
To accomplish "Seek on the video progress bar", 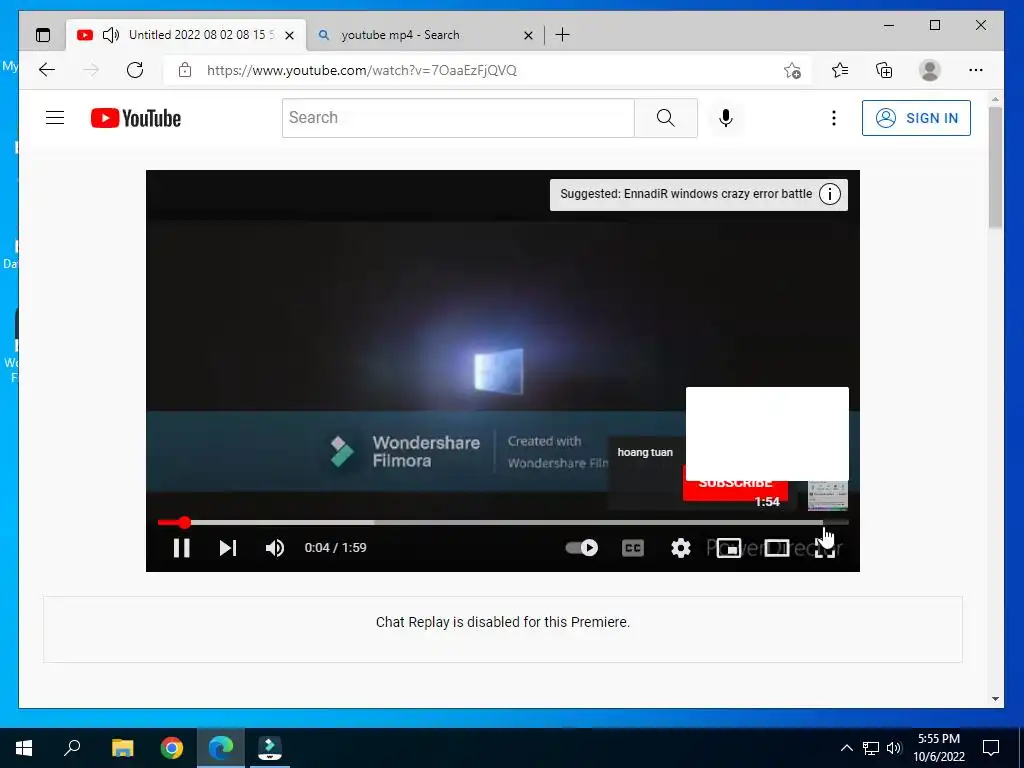I will 503,522.
